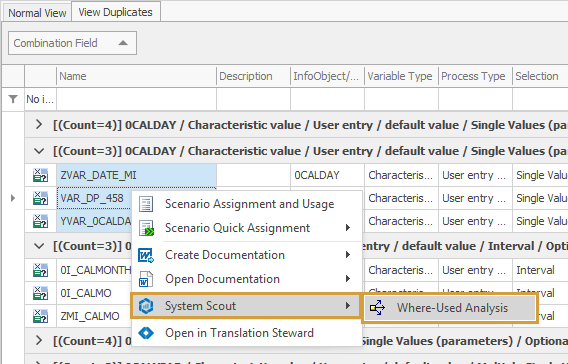Click the variable icon beside 0I_CALMO
The image size is (568, 364).
click(40, 293)
